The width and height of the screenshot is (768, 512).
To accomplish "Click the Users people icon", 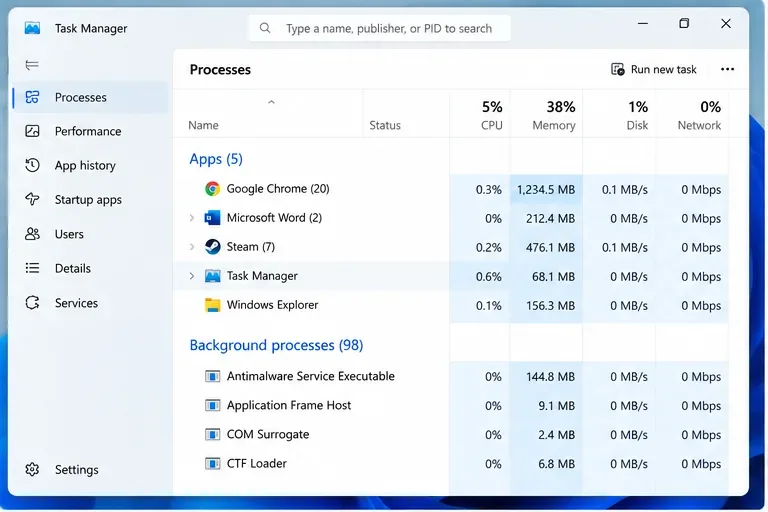I will (32, 234).
